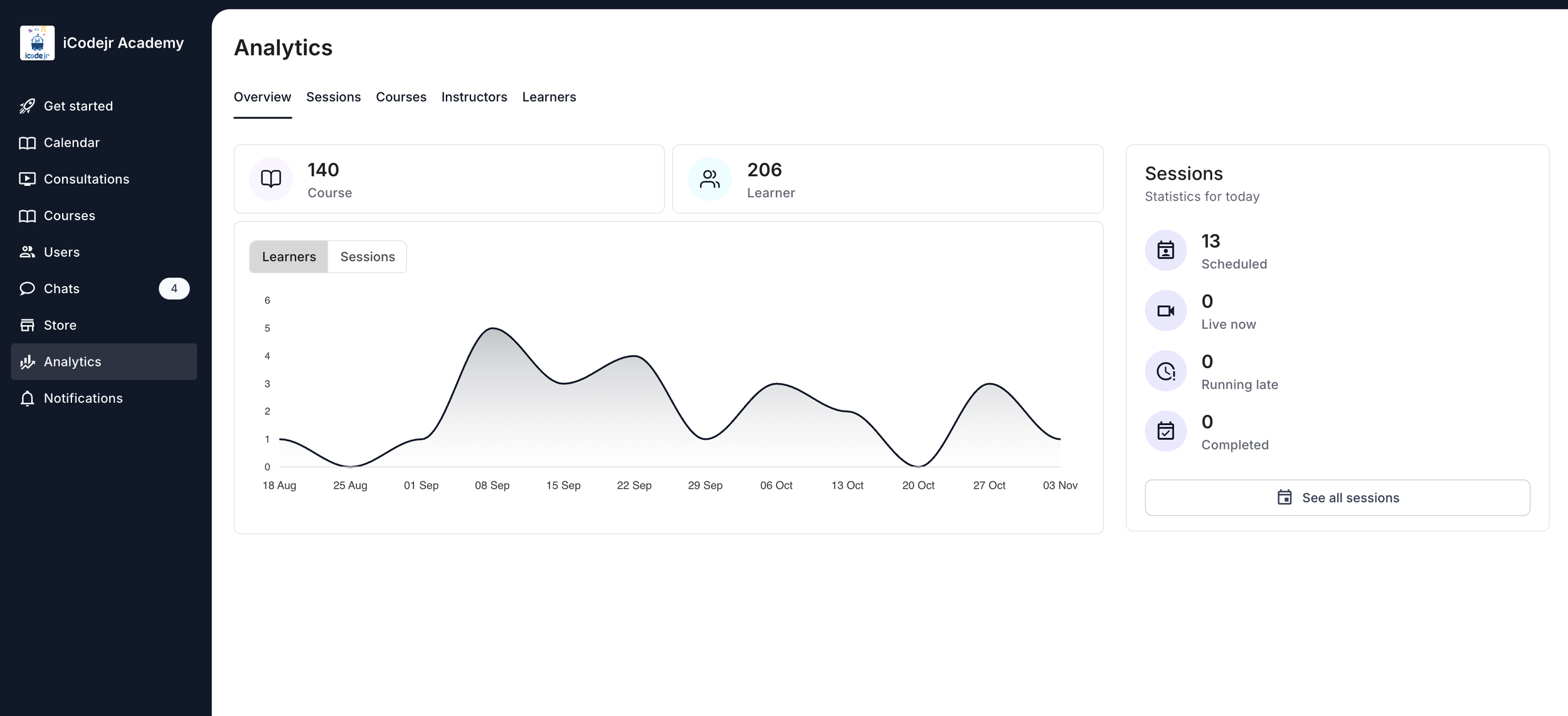Click the 206 Learner stat card

(x=887, y=179)
